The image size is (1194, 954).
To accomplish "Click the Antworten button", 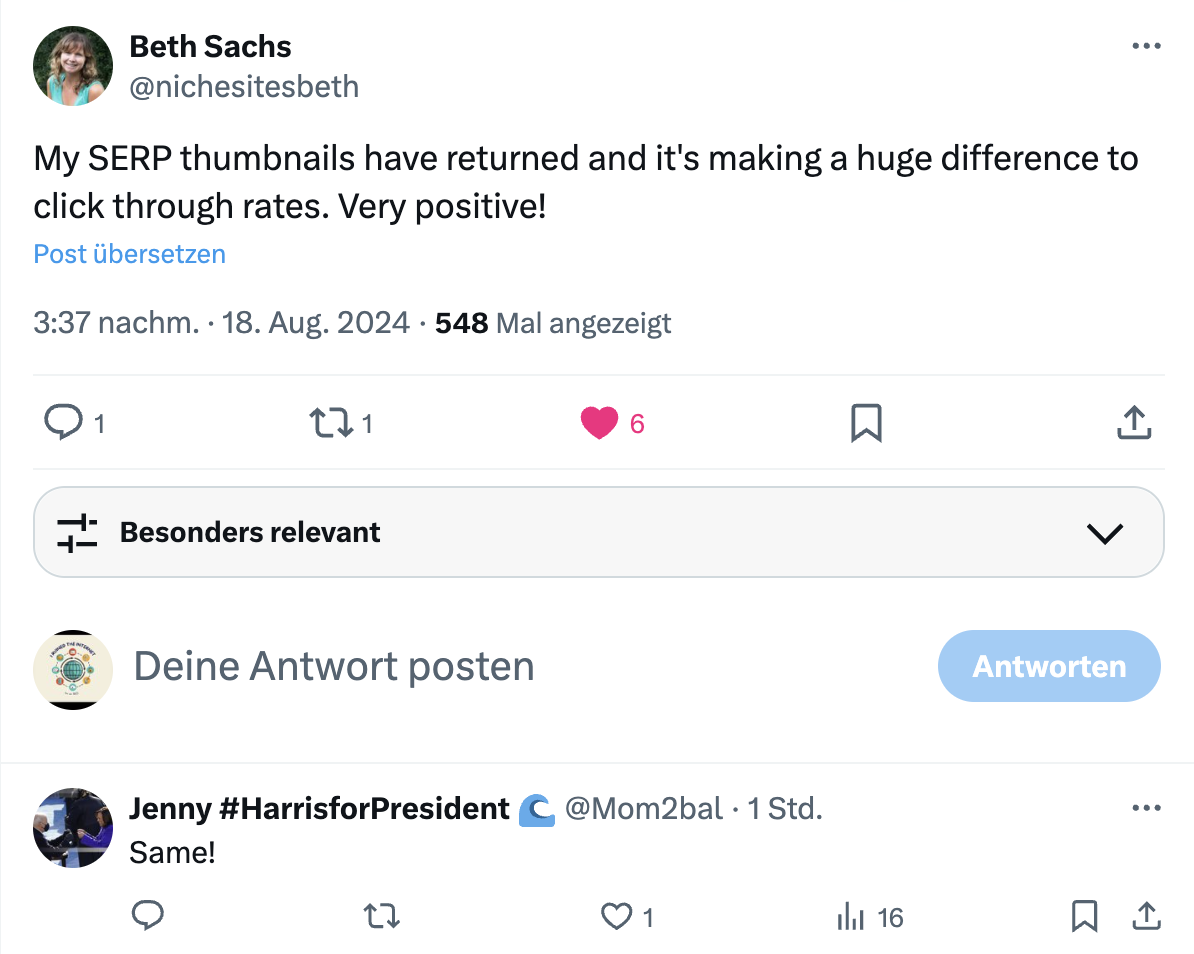I will (x=1048, y=666).
